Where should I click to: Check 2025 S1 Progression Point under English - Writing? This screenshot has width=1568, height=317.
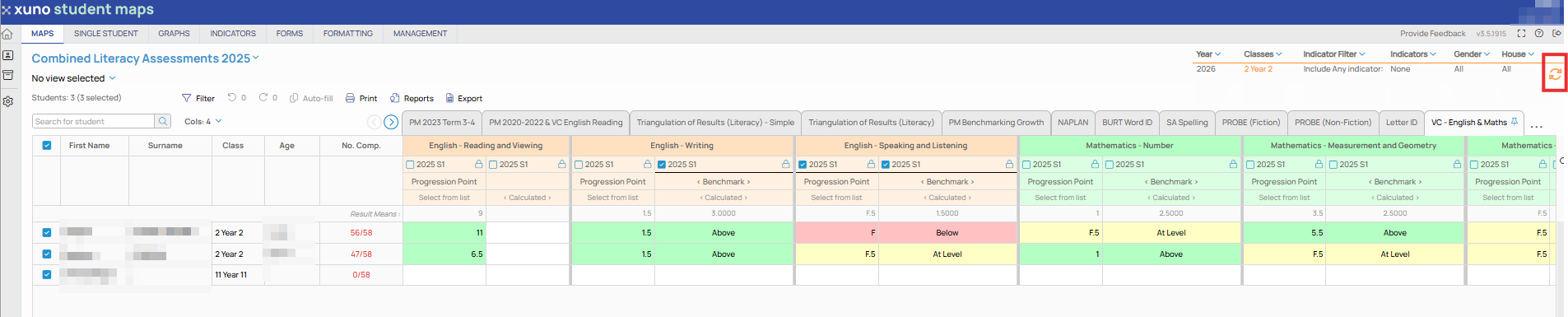(578, 165)
